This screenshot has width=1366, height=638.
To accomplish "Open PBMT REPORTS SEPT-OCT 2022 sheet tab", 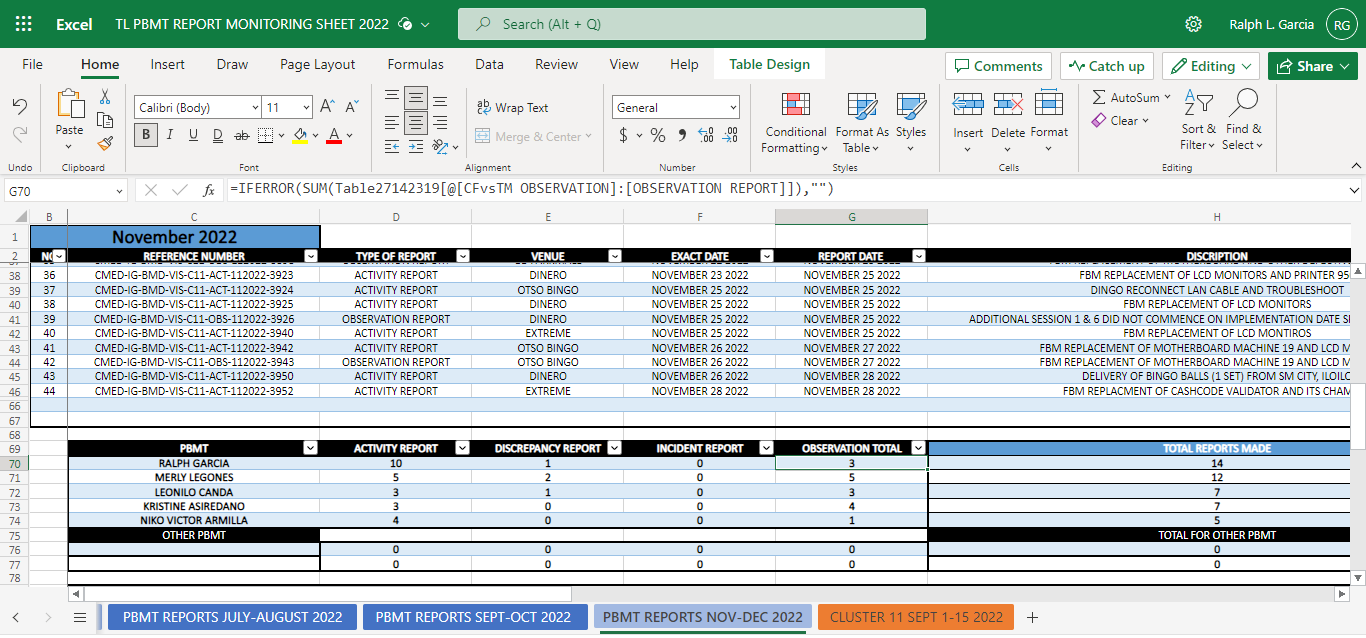I will click(473, 617).
